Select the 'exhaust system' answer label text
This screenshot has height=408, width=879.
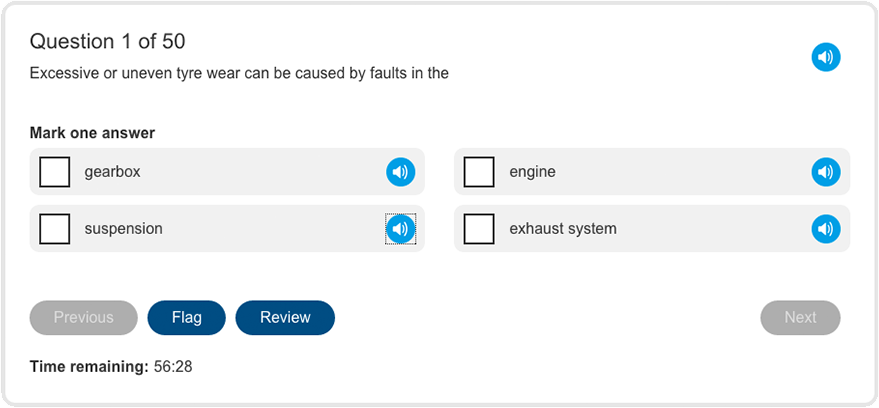563,229
